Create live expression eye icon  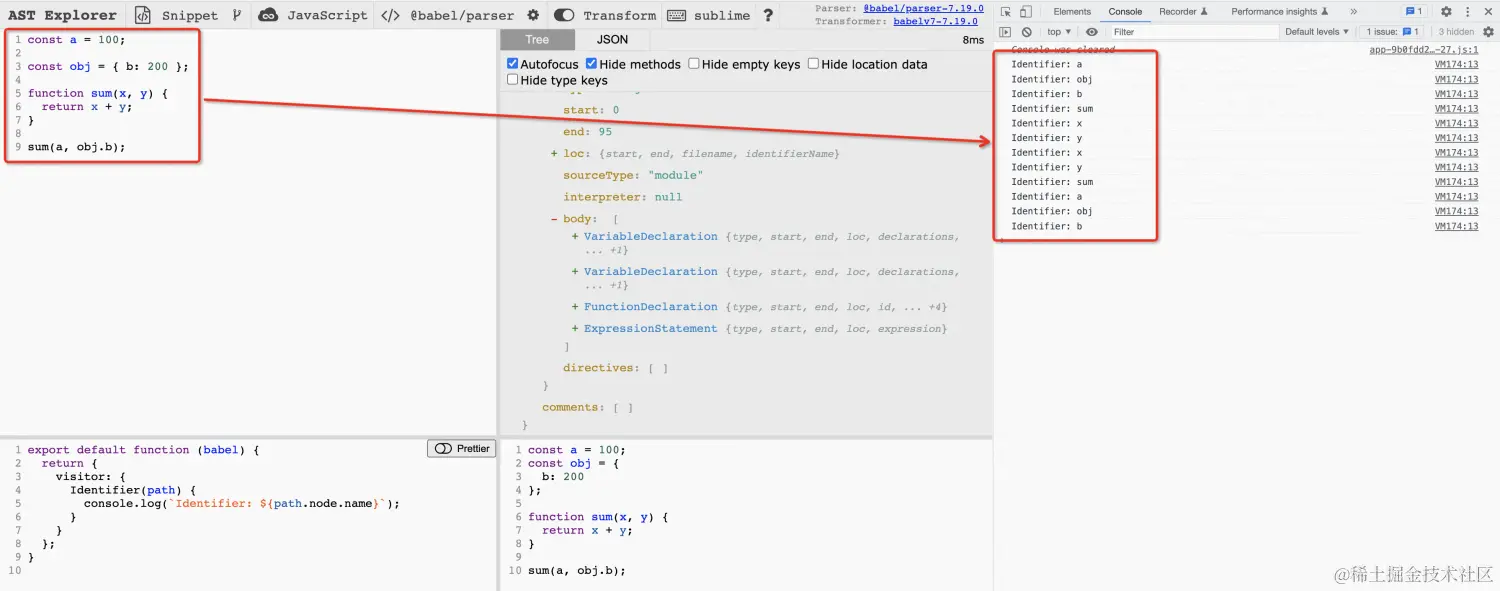point(1091,32)
